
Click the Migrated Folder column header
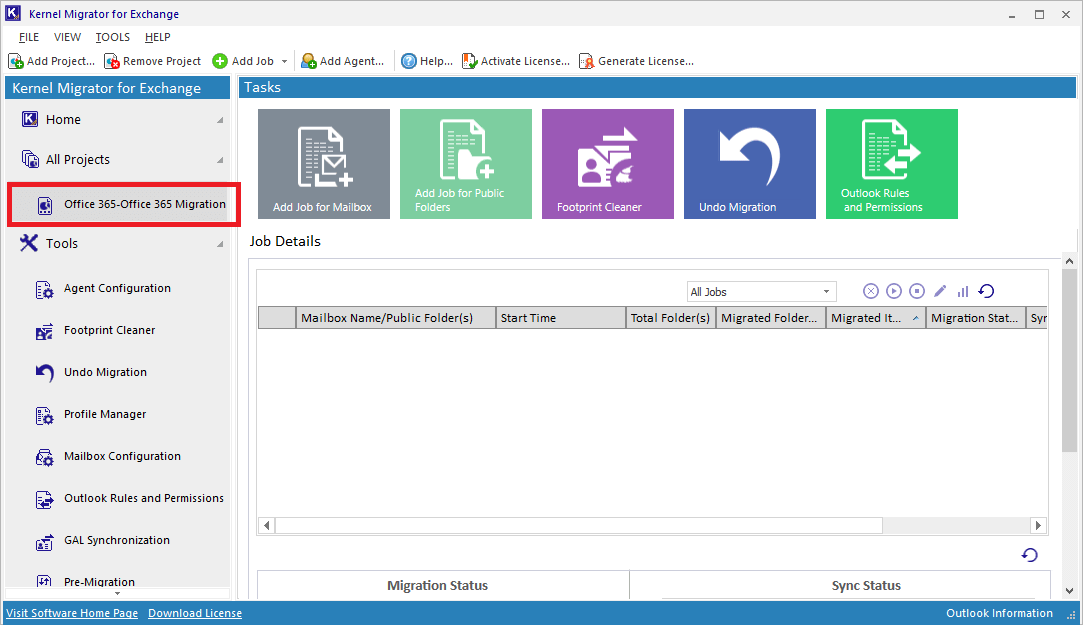(771, 318)
